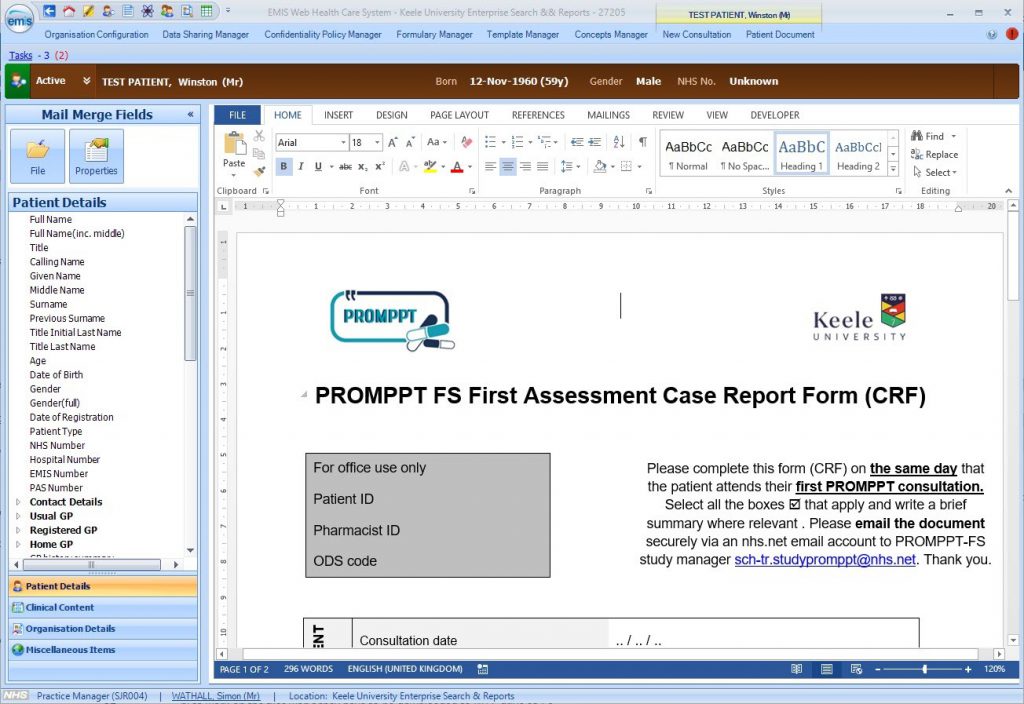Toggle Italic formatting

pos(300,167)
